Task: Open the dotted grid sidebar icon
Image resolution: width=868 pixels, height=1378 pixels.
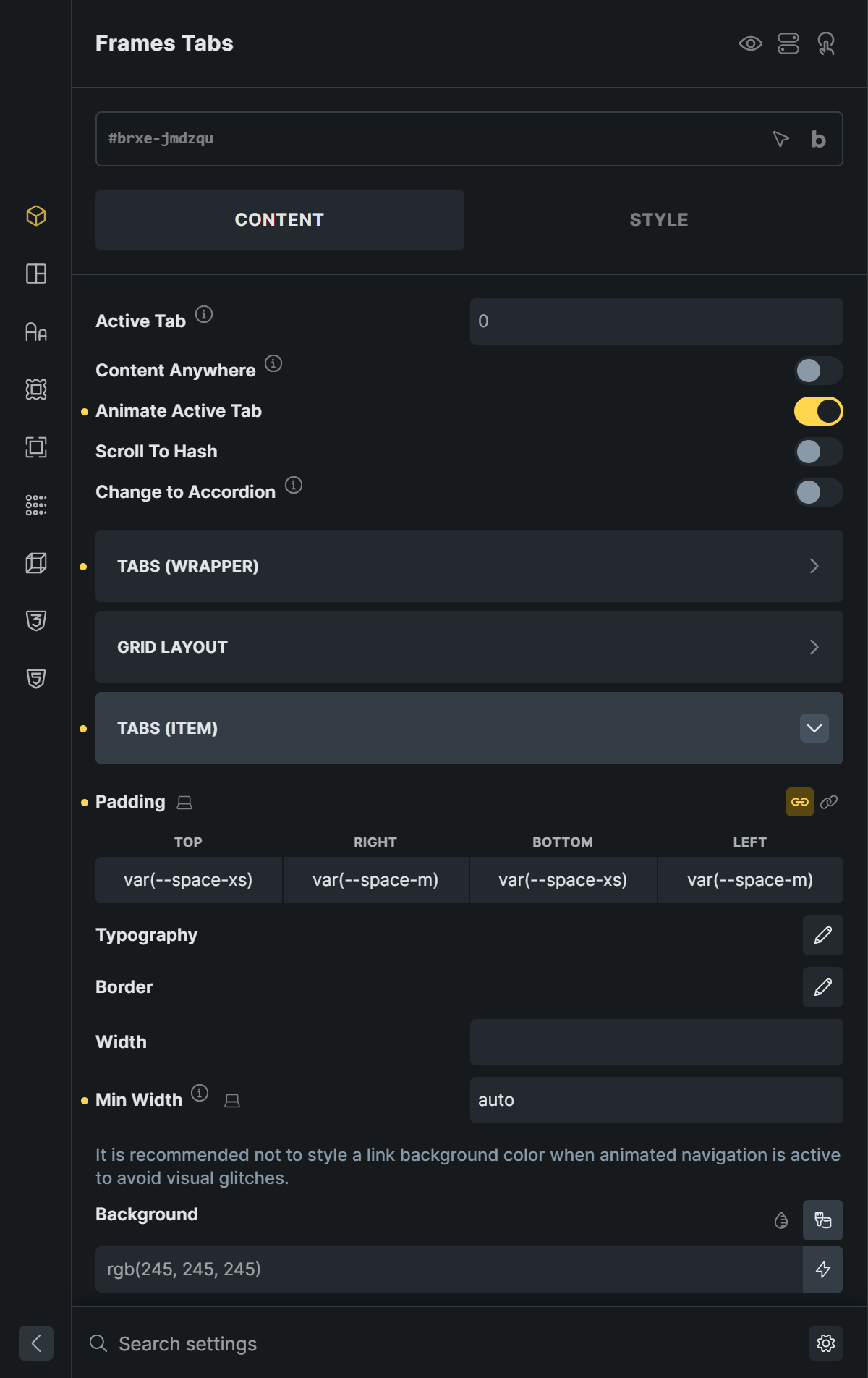Action: point(36,505)
